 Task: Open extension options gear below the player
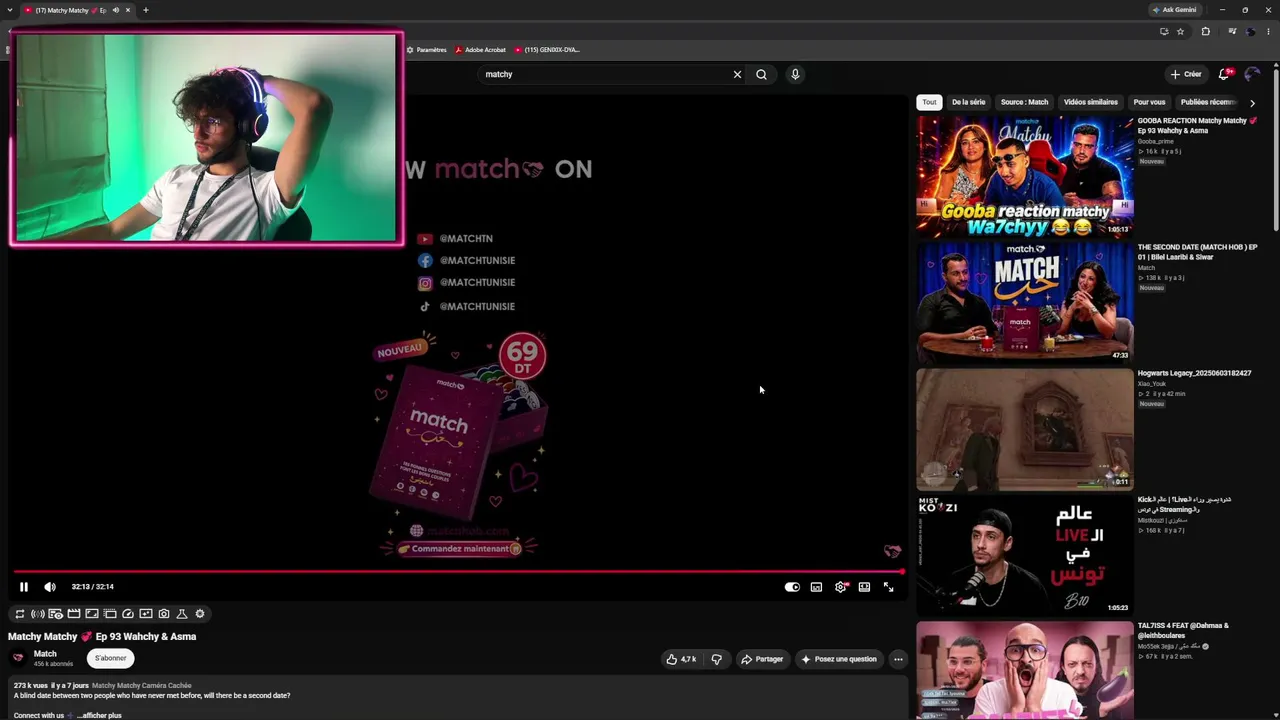pos(199,614)
